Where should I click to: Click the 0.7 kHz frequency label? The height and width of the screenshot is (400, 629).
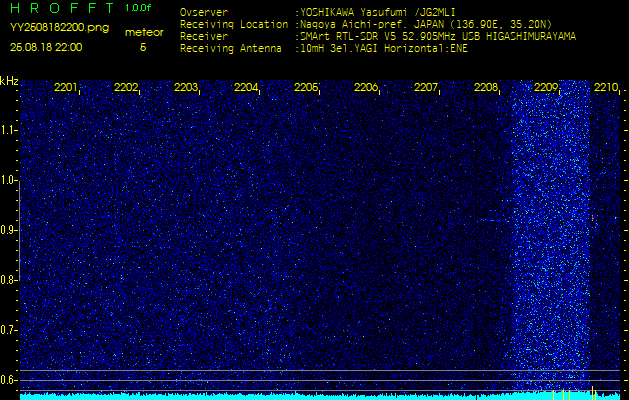[x=9, y=330]
